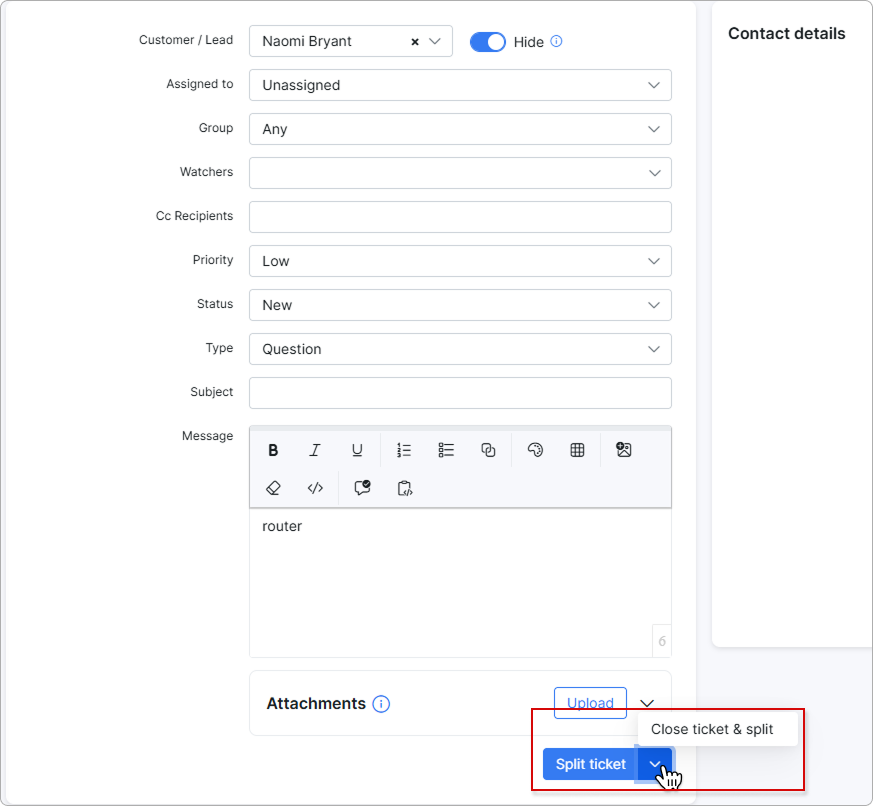Clear Naomi Bryant from Customer field
Viewport: 873px width, 806px height.
point(415,42)
